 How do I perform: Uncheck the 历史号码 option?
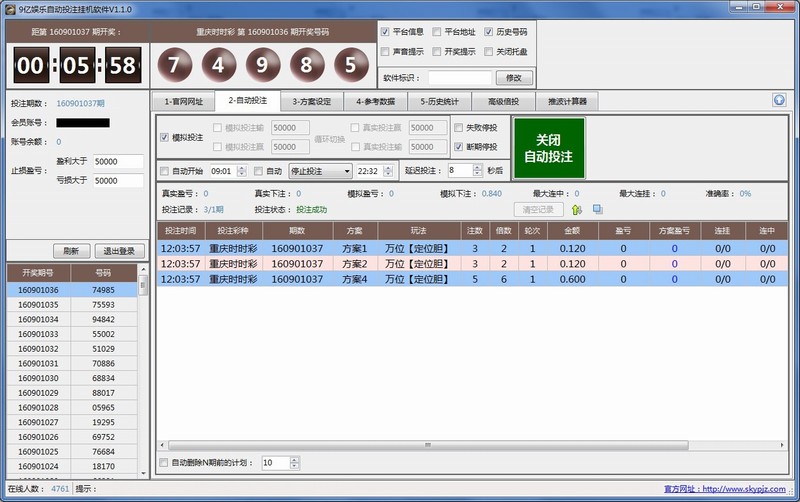tap(488, 32)
